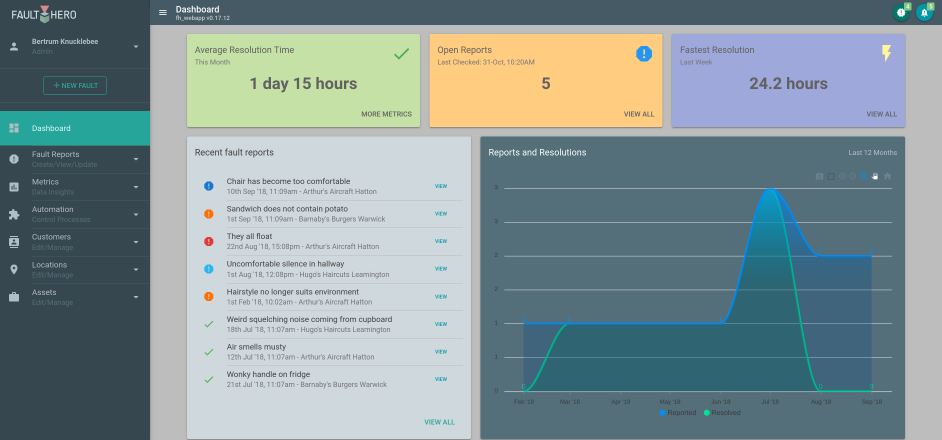Viewport: 942px width, 440px height.
Task: Click the hamburger menu icon
Action: (163, 12)
